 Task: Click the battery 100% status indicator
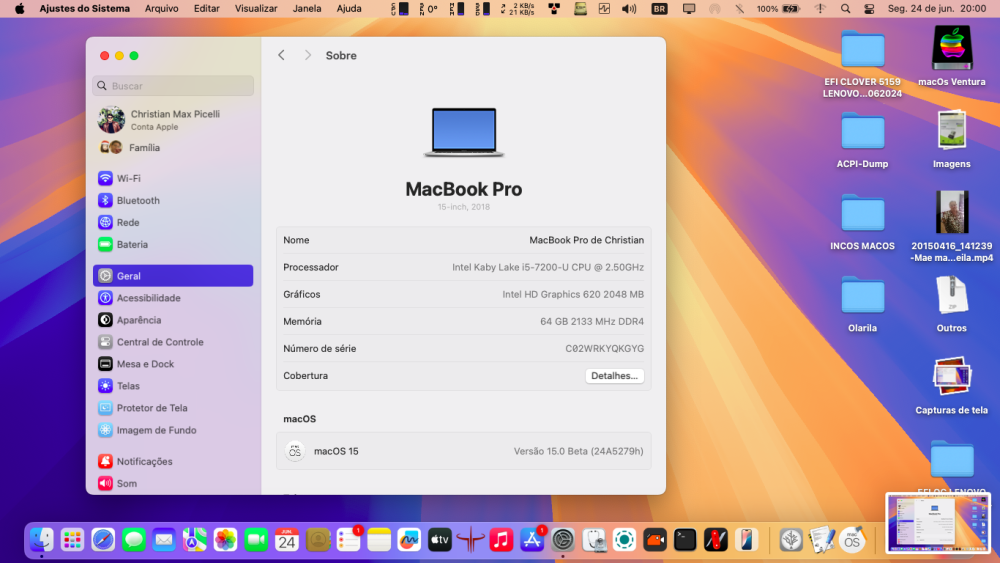pos(778,8)
